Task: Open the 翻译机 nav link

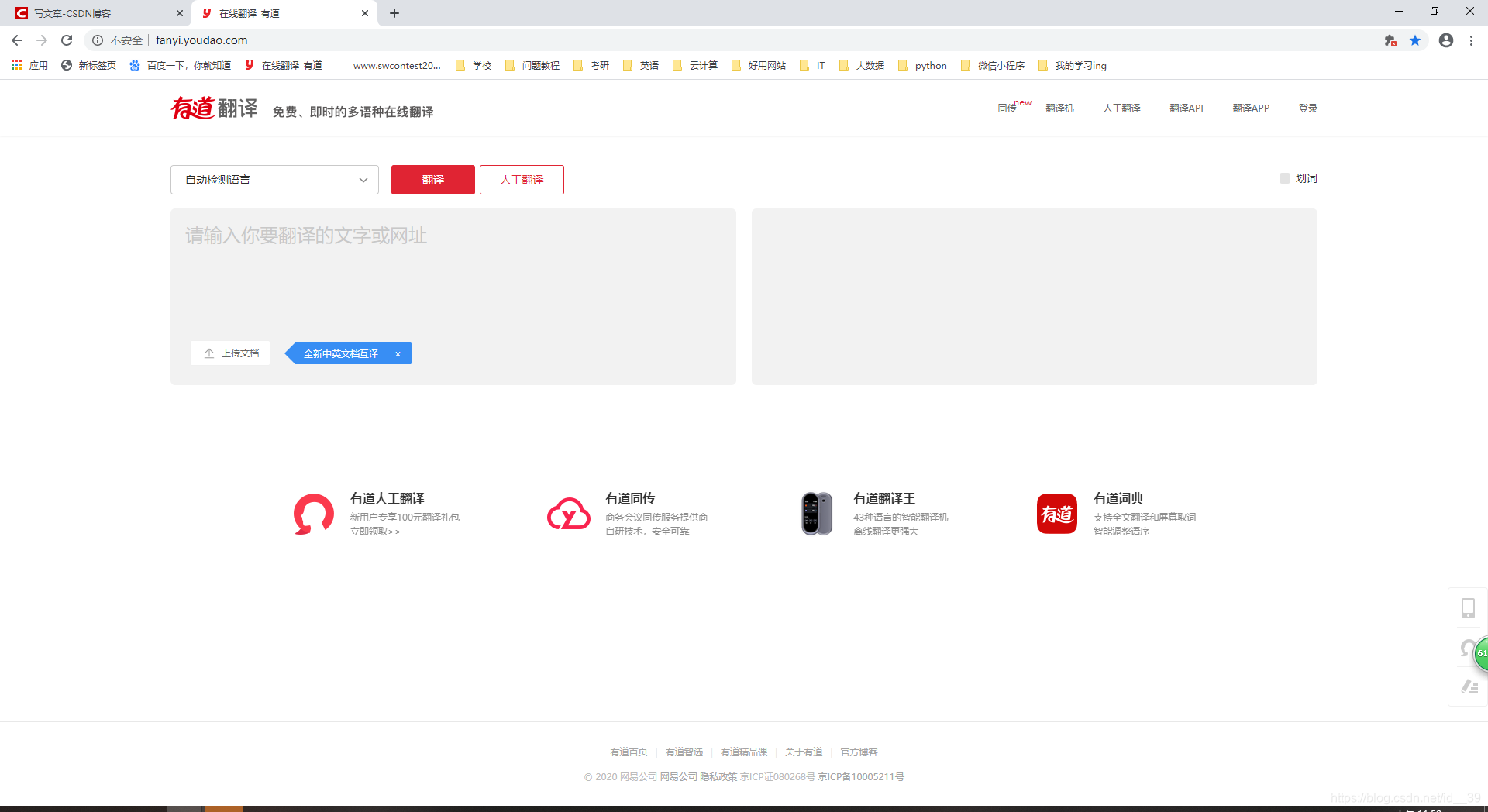Action: [x=1059, y=108]
